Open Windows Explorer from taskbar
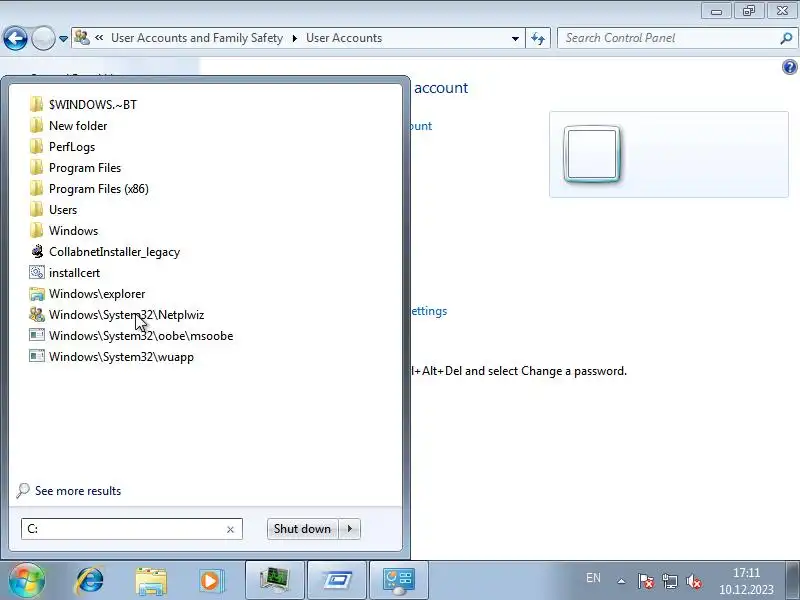800x600 pixels. pos(151,581)
